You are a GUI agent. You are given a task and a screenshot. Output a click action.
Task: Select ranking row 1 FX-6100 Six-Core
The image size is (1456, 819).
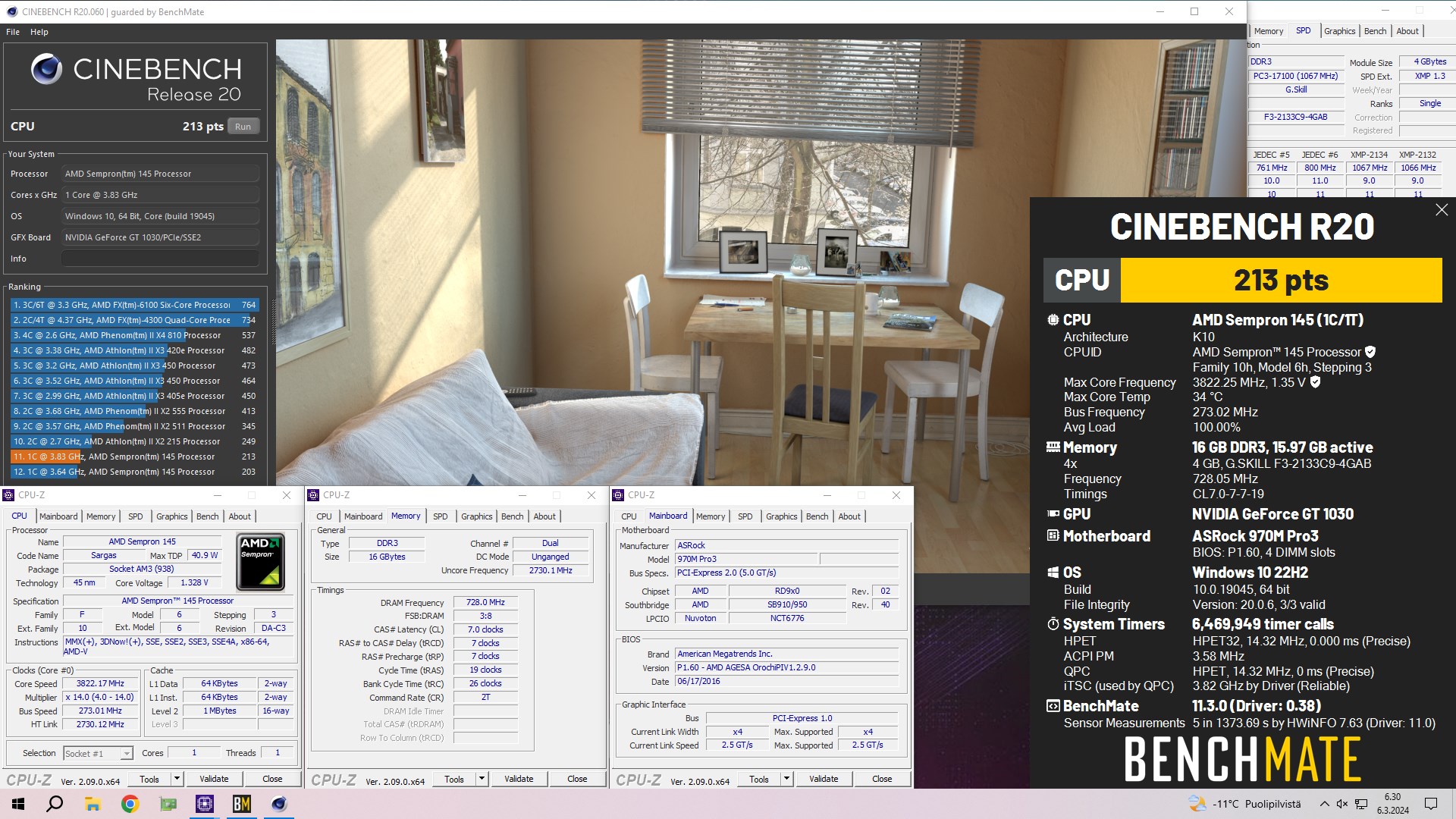(134, 305)
